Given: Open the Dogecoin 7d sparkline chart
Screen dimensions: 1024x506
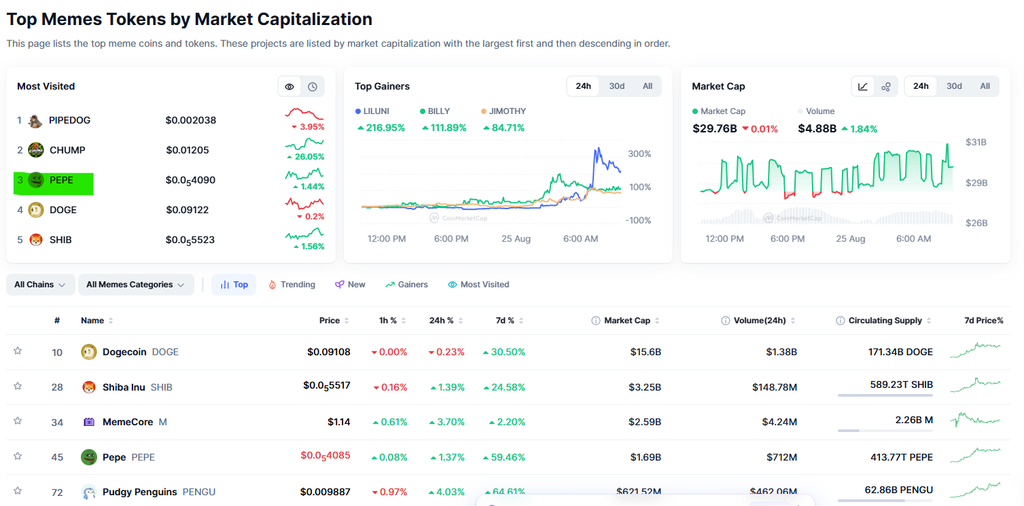Looking at the screenshot, I should tap(975, 351).
